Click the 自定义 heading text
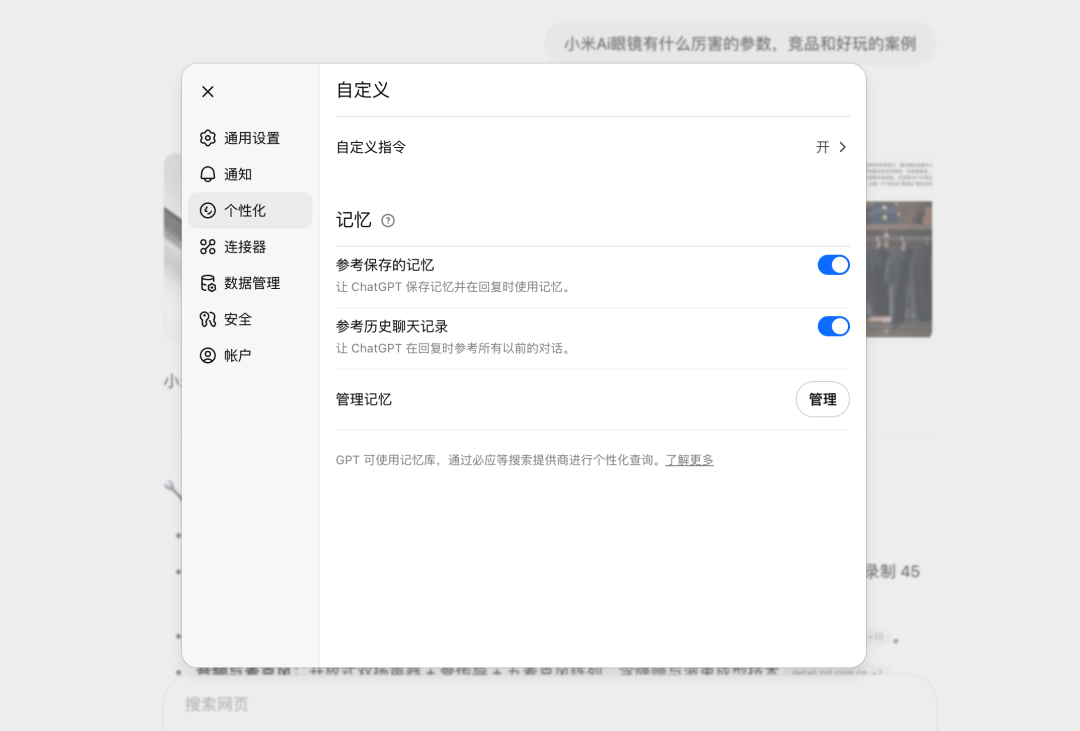1080x731 pixels. point(363,90)
